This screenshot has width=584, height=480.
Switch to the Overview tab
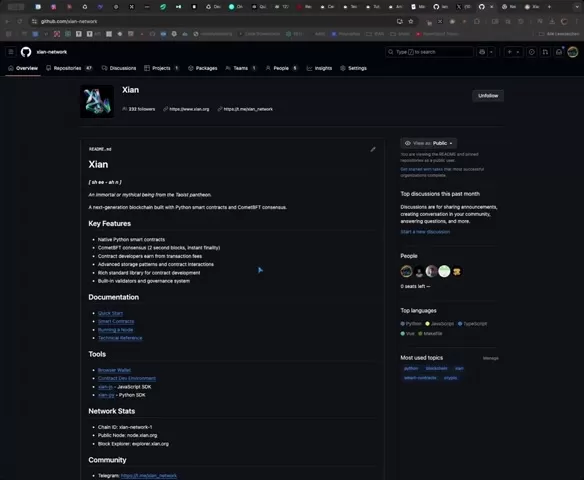(23, 68)
